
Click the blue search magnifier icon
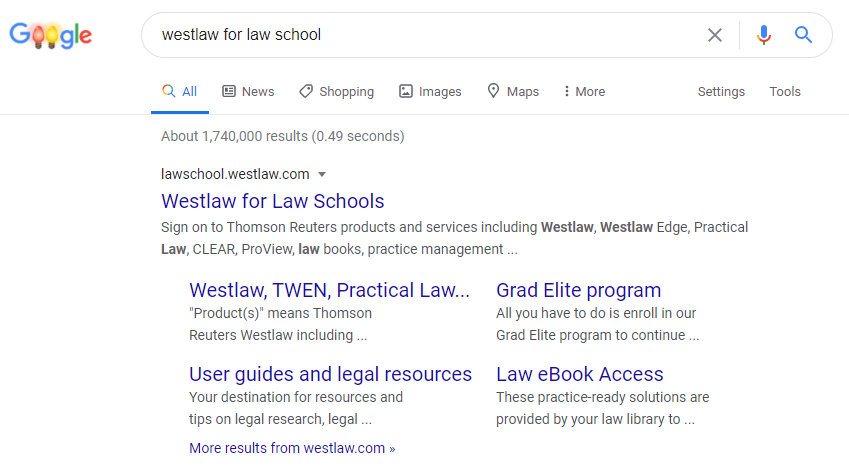click(x=803, y=35)
